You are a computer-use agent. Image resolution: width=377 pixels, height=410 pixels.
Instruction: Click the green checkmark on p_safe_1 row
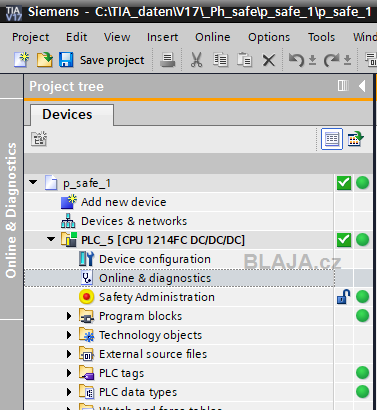click(x=344, y=183)
